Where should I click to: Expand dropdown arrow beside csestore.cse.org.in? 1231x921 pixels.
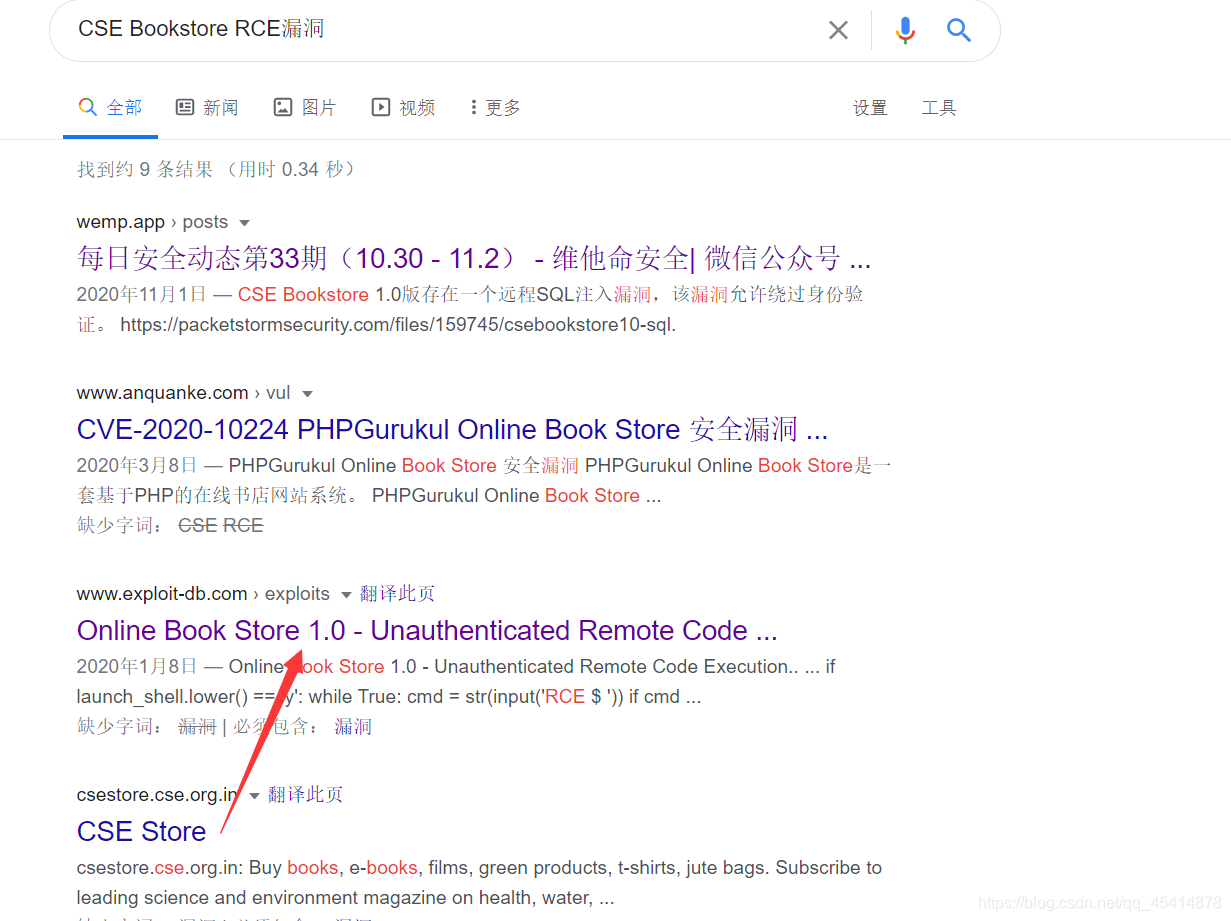coord(254,796)
